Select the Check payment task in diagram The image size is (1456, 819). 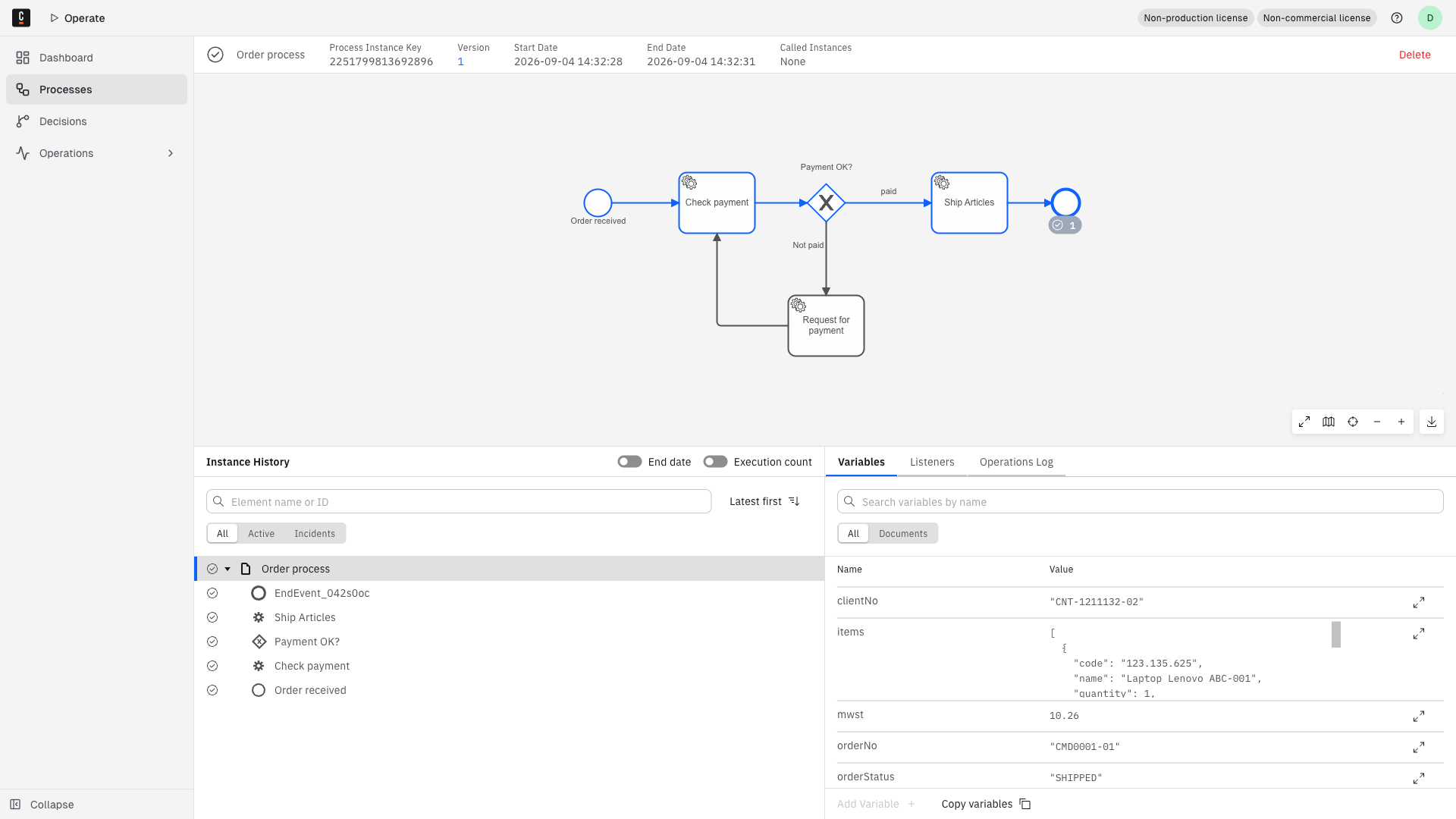tap(717, 202)
